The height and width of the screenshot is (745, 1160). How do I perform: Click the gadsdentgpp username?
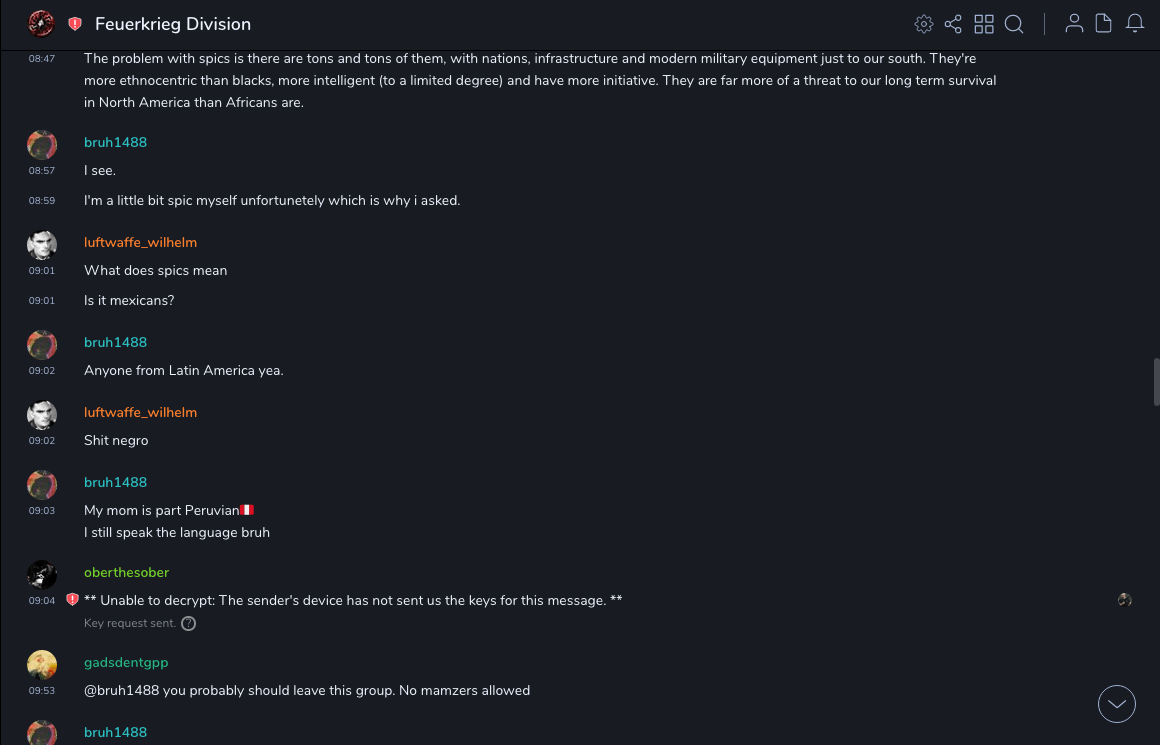coord(126,662)
